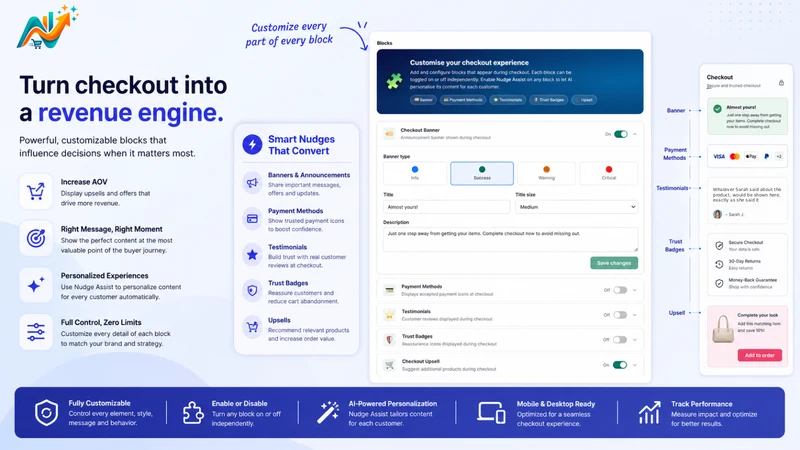Screen dimensions: 800x450
Task: Turn off the Checkout Banner toggle
Action: (x=620, y=134)
